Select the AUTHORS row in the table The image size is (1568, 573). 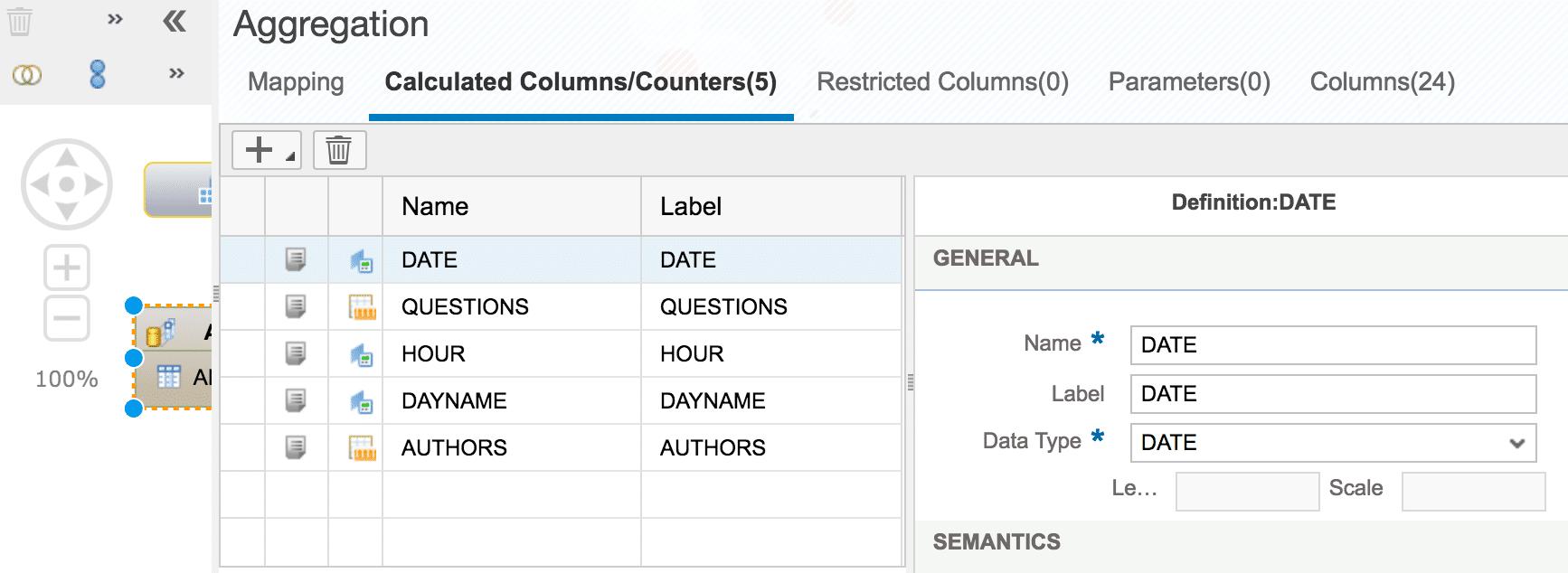[x=454, y=448]
